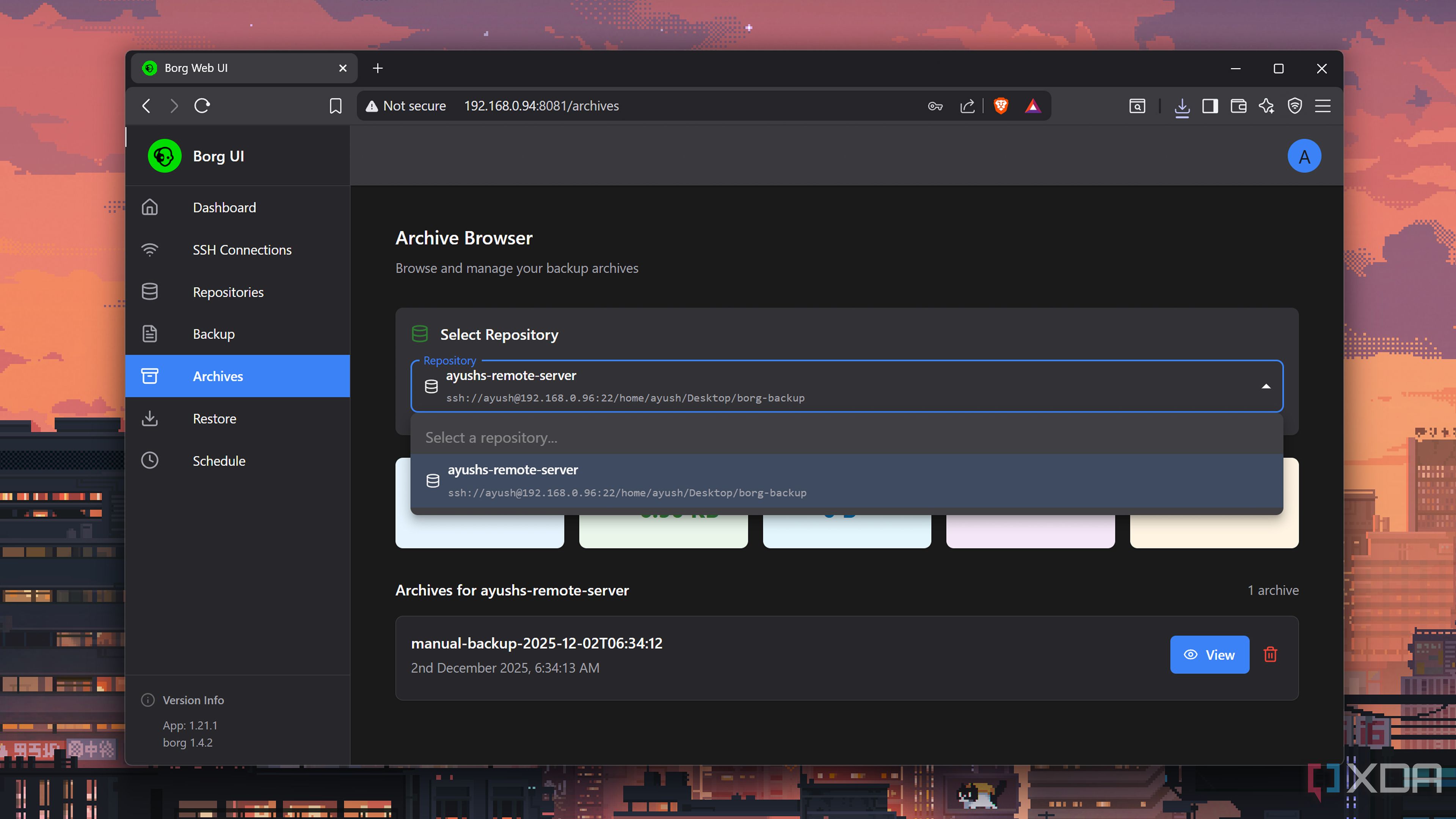Click the Archives for ayushs-remote-server heading

pyautogui.click(x=511, y=590)
